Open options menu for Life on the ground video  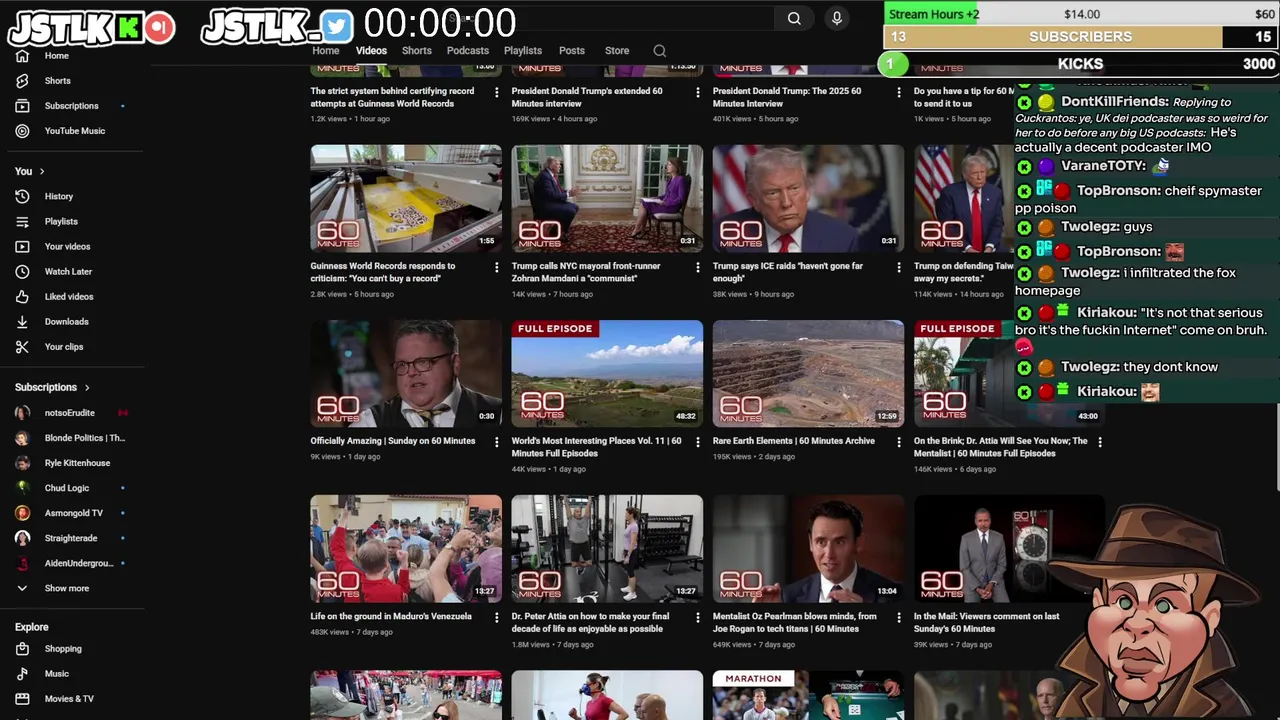[496, 618]
